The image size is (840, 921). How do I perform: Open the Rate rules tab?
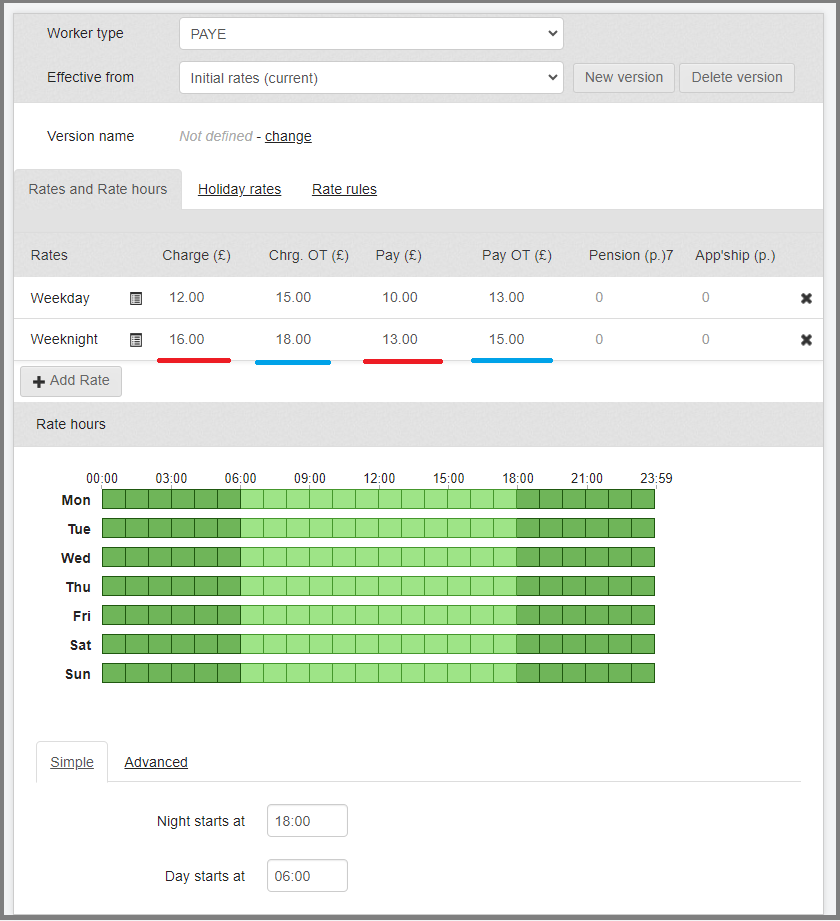coord(344,190)
